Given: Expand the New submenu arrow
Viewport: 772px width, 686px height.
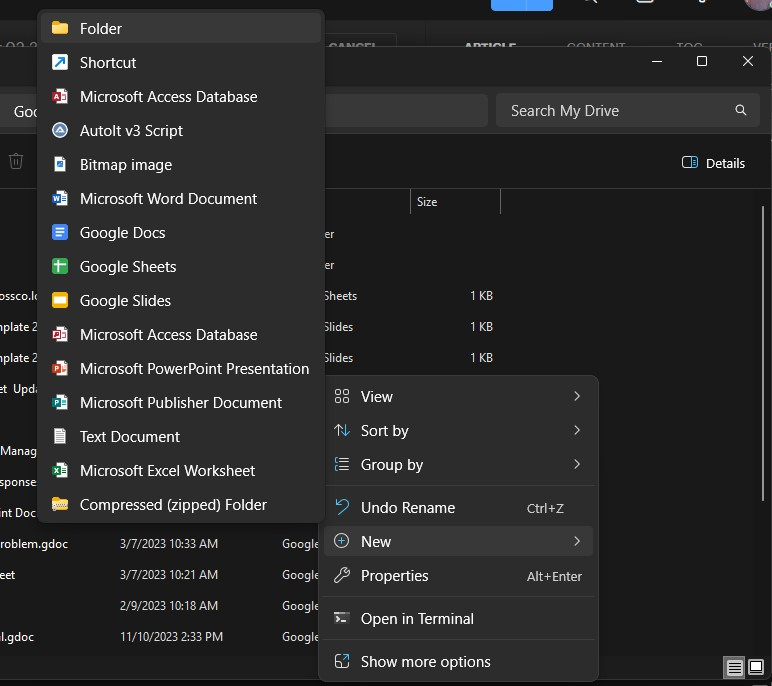Looking at the screenshot, I should (x=577, y=541).
